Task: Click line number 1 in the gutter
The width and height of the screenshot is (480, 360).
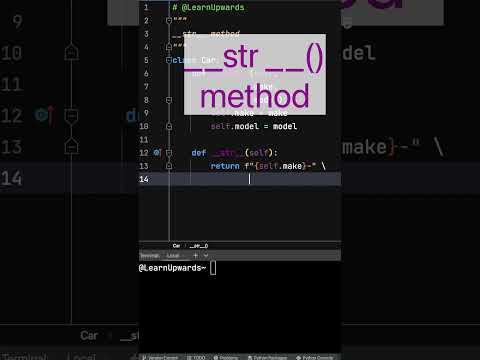Action: 146,7
